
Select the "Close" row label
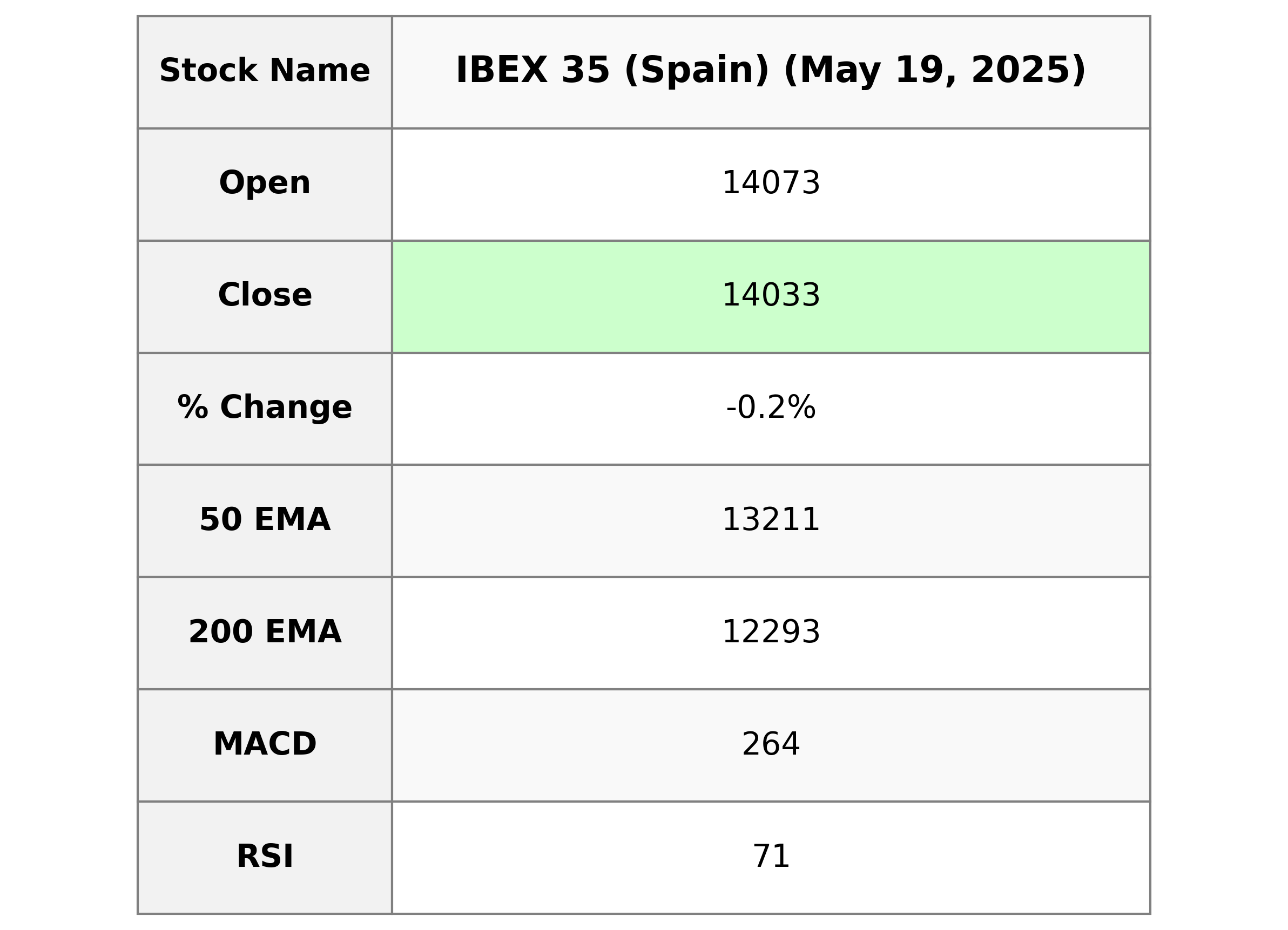265,296
